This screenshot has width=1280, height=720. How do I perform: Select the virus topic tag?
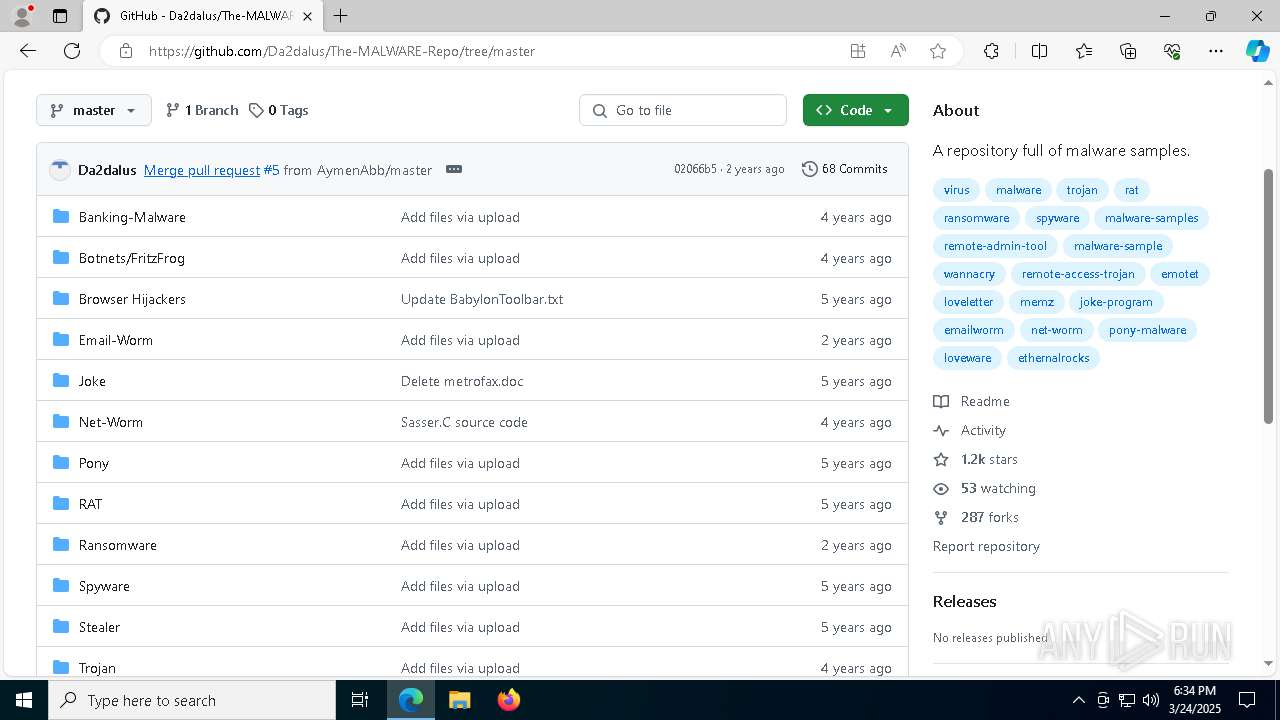click(957, 190)
